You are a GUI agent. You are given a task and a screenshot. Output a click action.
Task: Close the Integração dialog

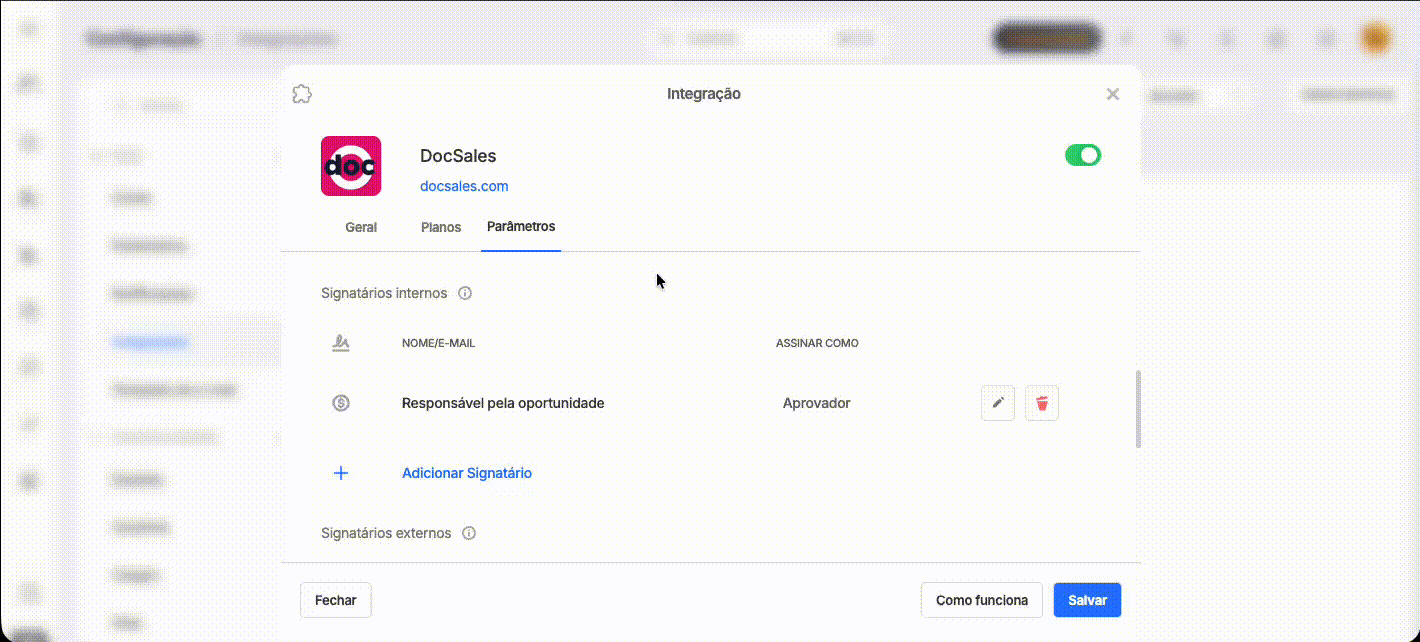pos(1112,94)
